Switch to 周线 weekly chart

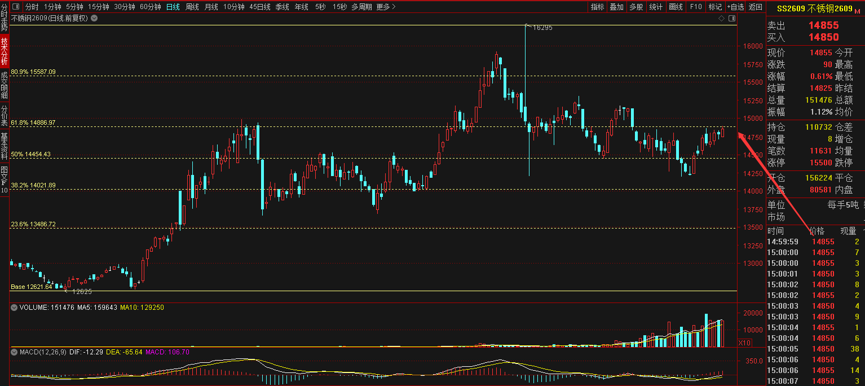click(x=192, y=7)
